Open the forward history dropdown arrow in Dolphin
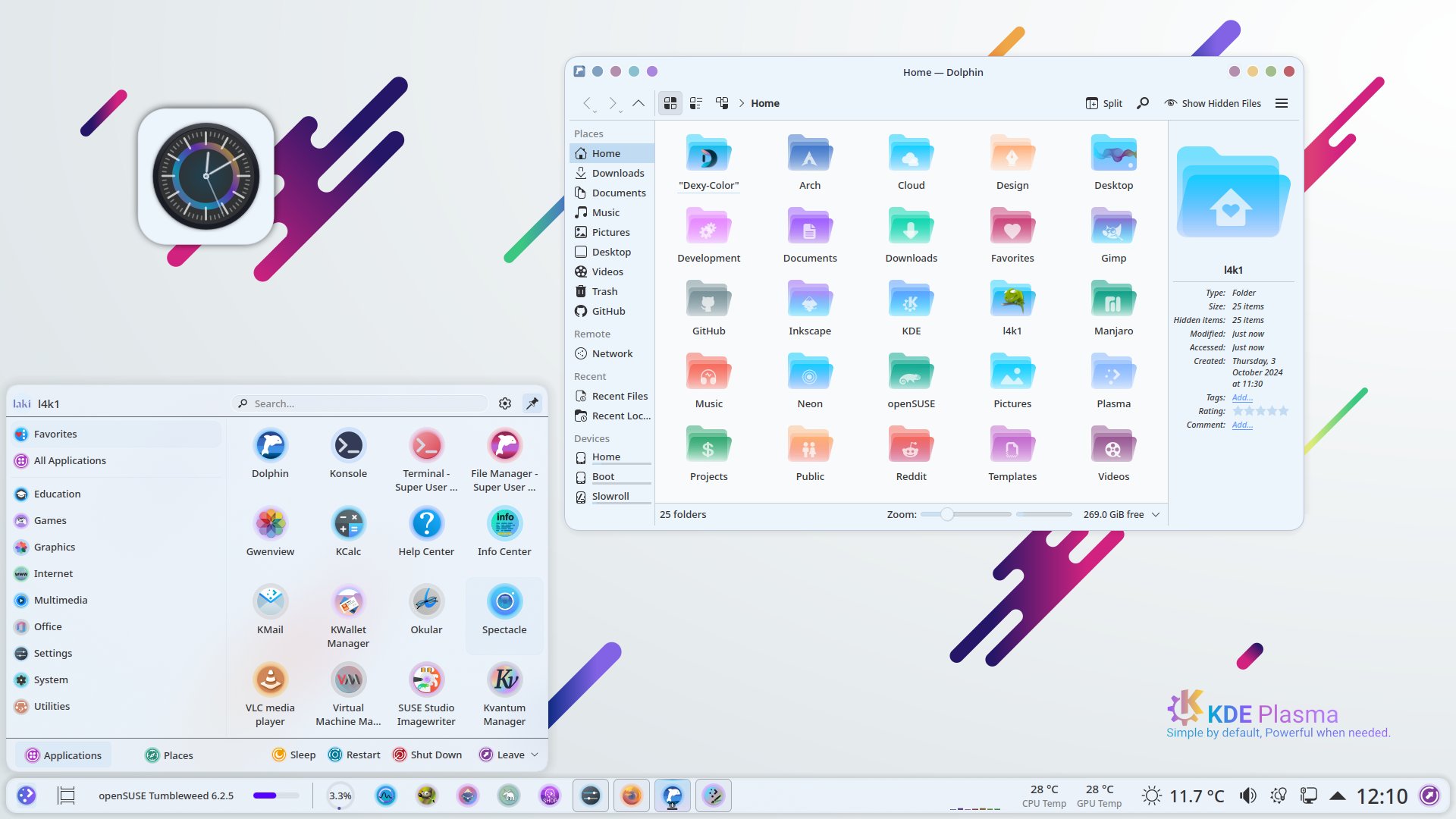Image resolution: width=1456 pixels, height=819 pixels. click(x=621, y=111)
